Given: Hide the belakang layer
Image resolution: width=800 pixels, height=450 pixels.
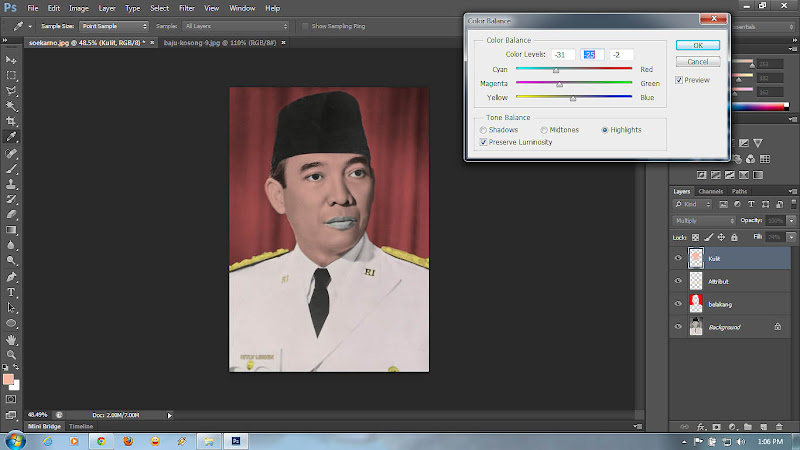Looking at the screenshot, I should [x=678, y=304].
